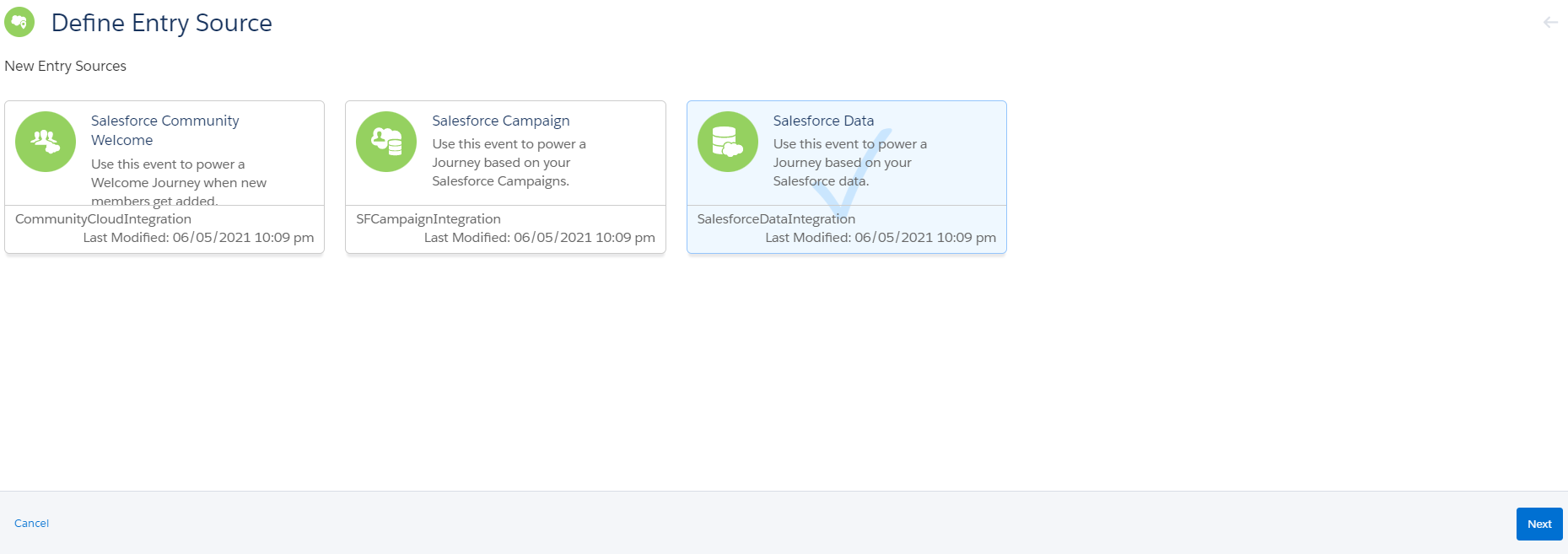
Task: Click the SalesforceDataIntegration label
Action: coord(776,219)
